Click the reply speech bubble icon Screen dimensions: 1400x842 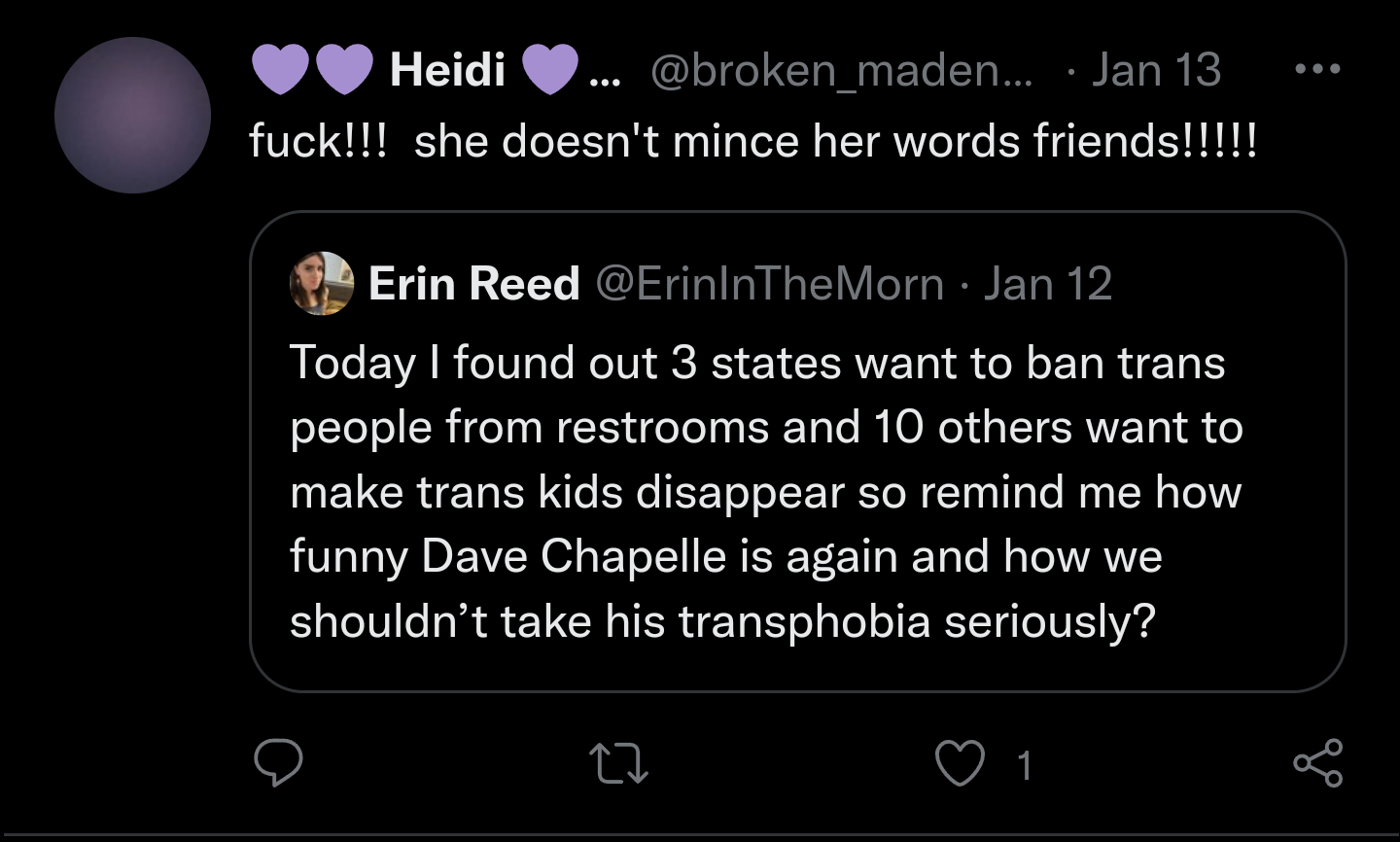coord(278,763)
